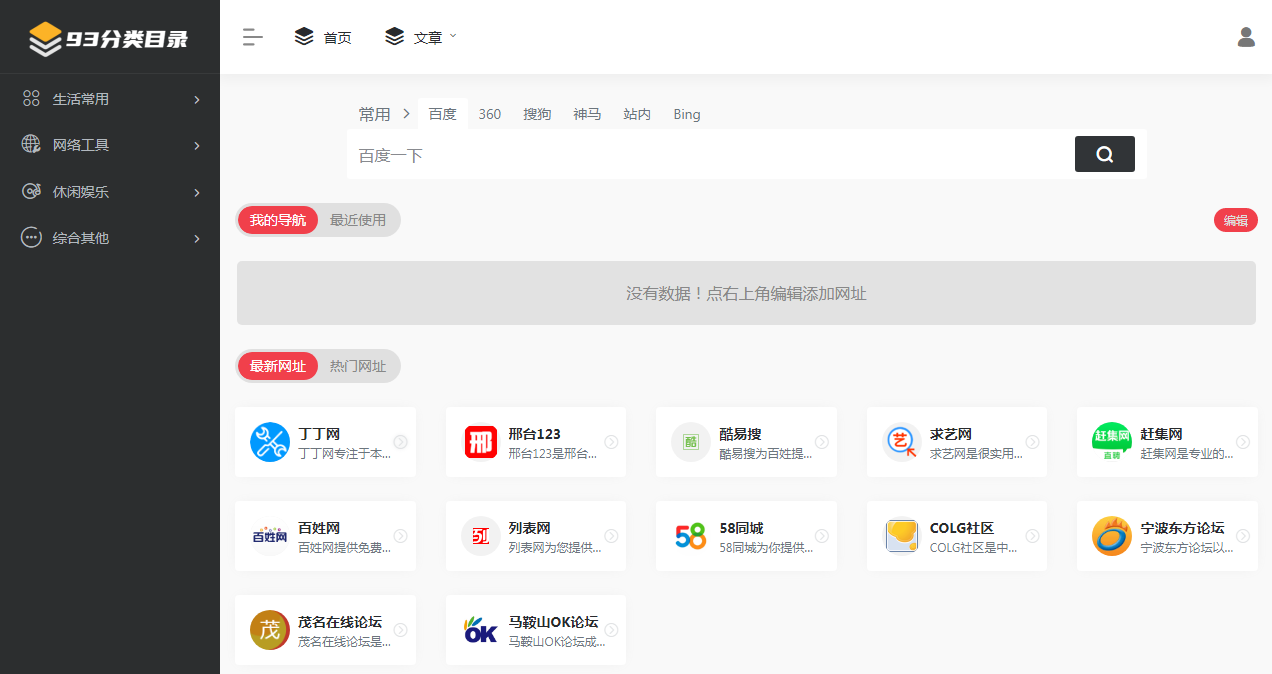The height and width of the screenshot is (674, 1272).
Task: Click the 百姓网 site icon
Action: (270, 536)
